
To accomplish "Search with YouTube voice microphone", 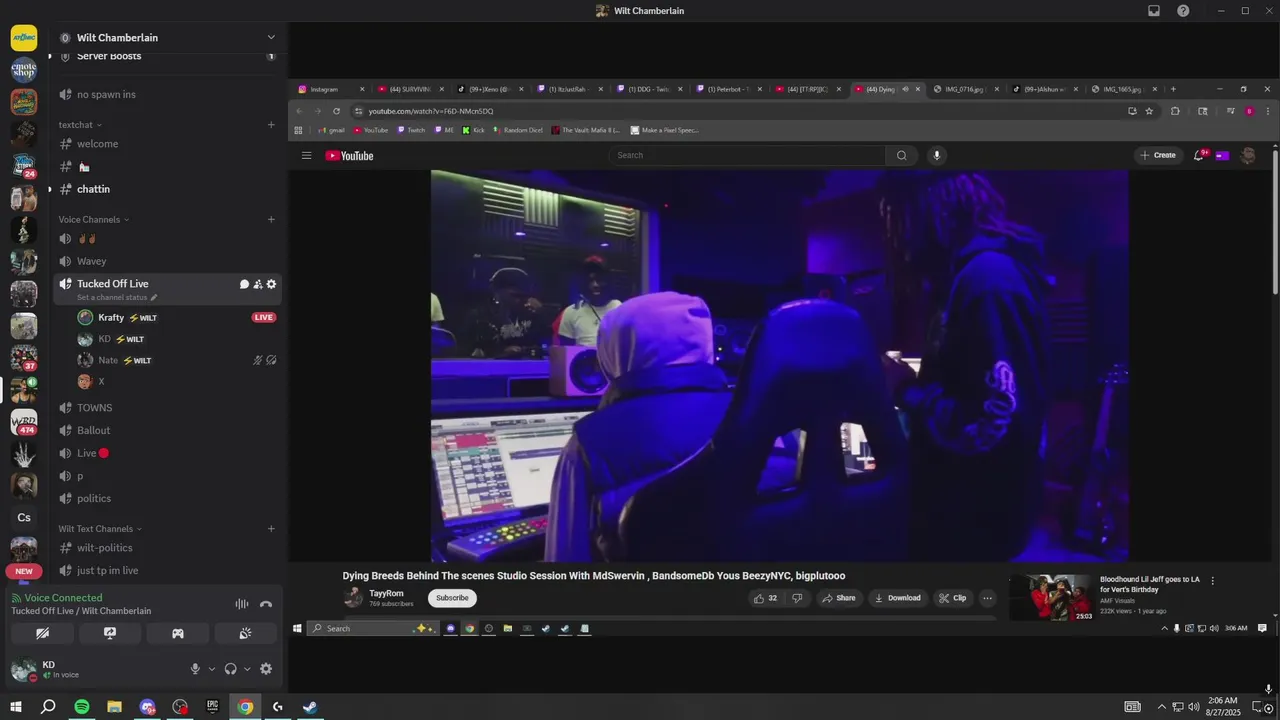I will (937, 155).
